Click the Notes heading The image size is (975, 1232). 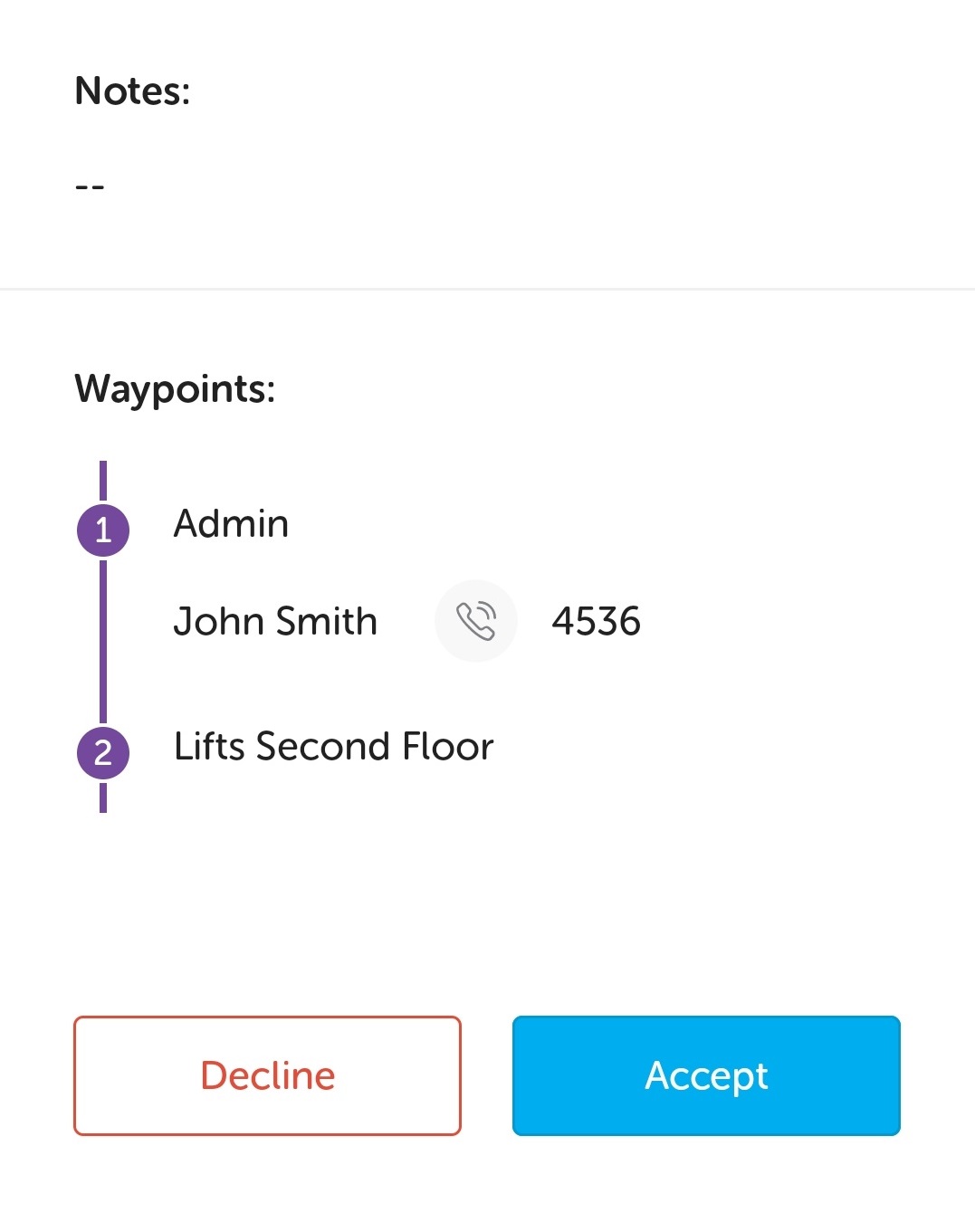point(132,91)
